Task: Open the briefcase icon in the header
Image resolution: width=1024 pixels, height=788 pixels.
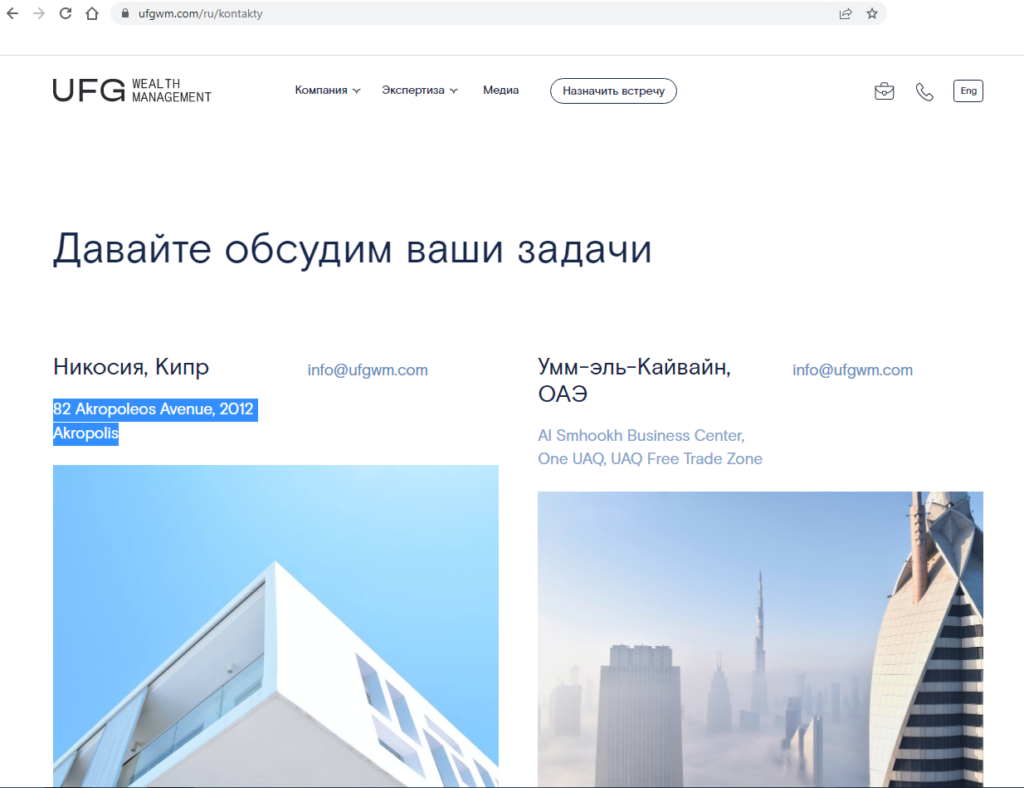Action: (x=884, y=90)
